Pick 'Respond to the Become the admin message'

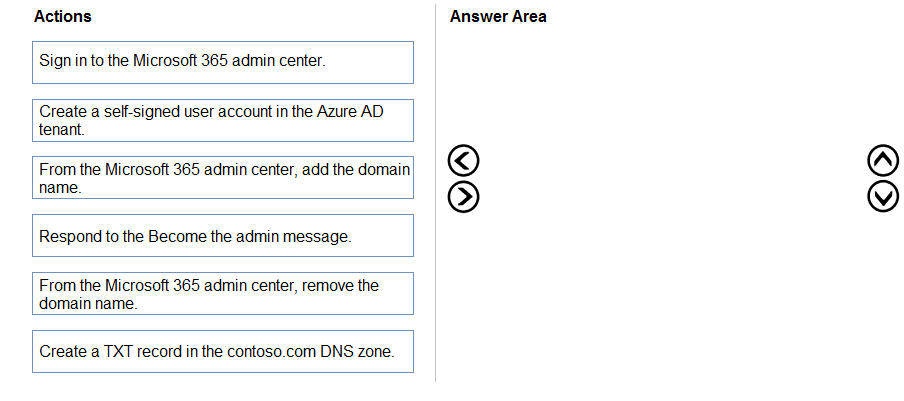pyautogui.click(x=222, y=236)
